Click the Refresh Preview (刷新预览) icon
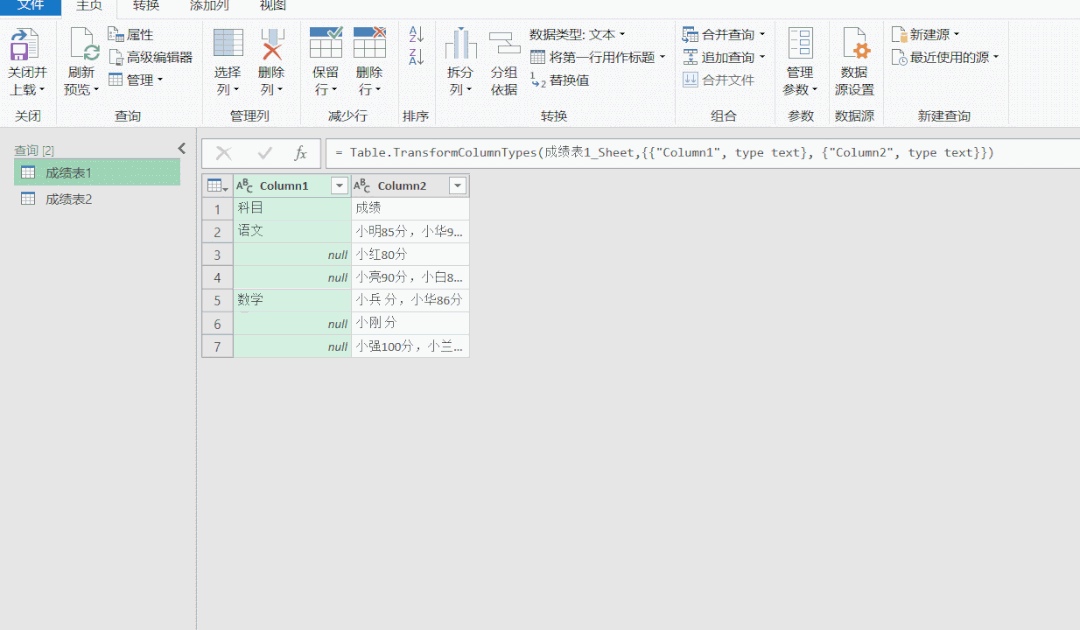The width and height of the screenshot is (1080, 630). coord(84,45)
